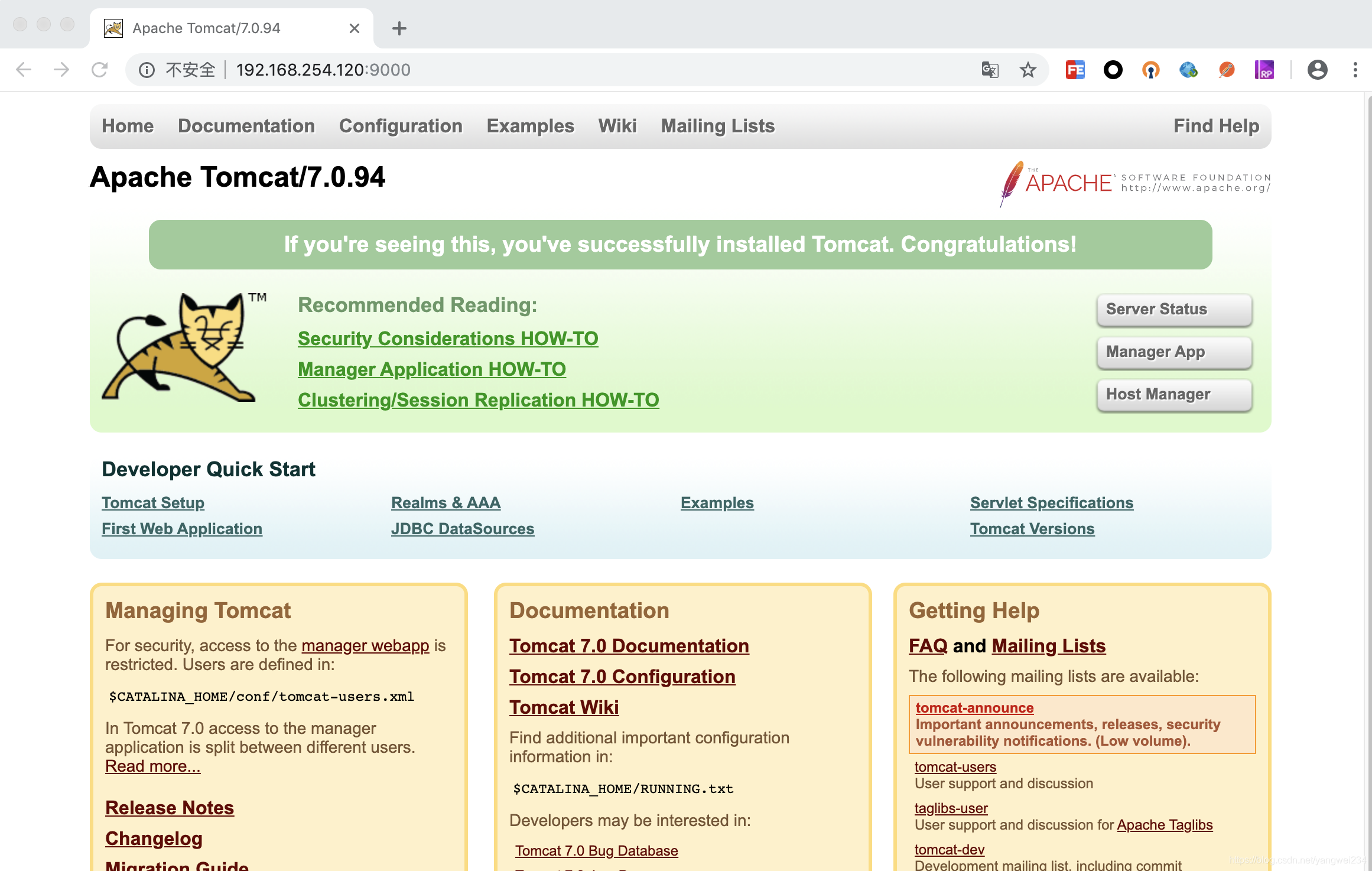The image size is (1372, 871).
Task: Open the Examples link under Developer Quick Start
Action: tap(717, 503)
